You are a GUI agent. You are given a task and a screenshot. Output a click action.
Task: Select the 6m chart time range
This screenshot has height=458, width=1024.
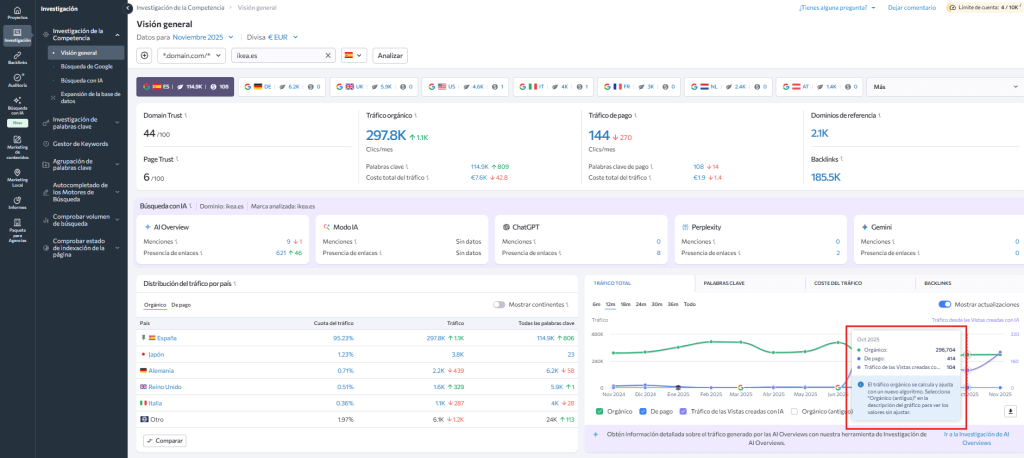pos(596,304)
